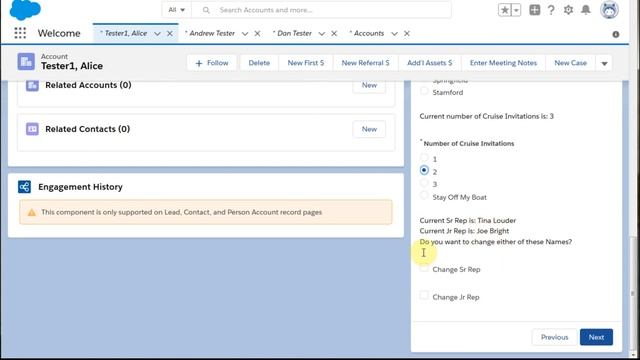The width and height of the screenshot is (640, 360).
Task: Click the Previous flow button
Action: pyautogui.click(x=554, y=337)
